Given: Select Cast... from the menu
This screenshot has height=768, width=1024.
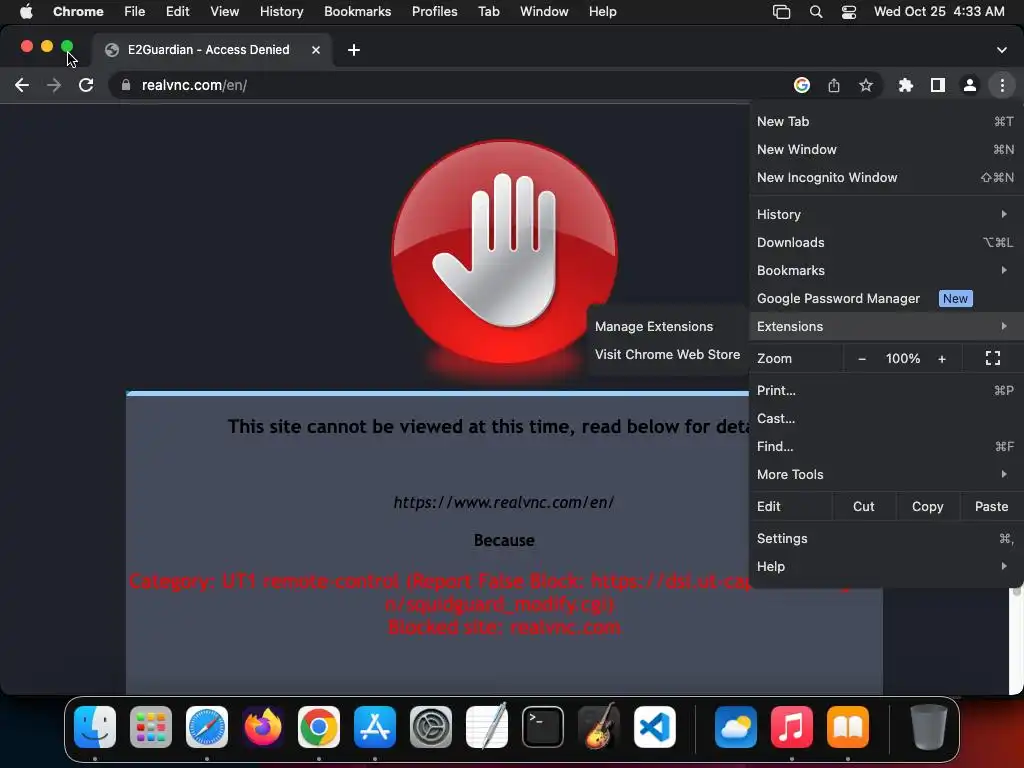Looking at the screenshot, I should [x=885, y=419].
